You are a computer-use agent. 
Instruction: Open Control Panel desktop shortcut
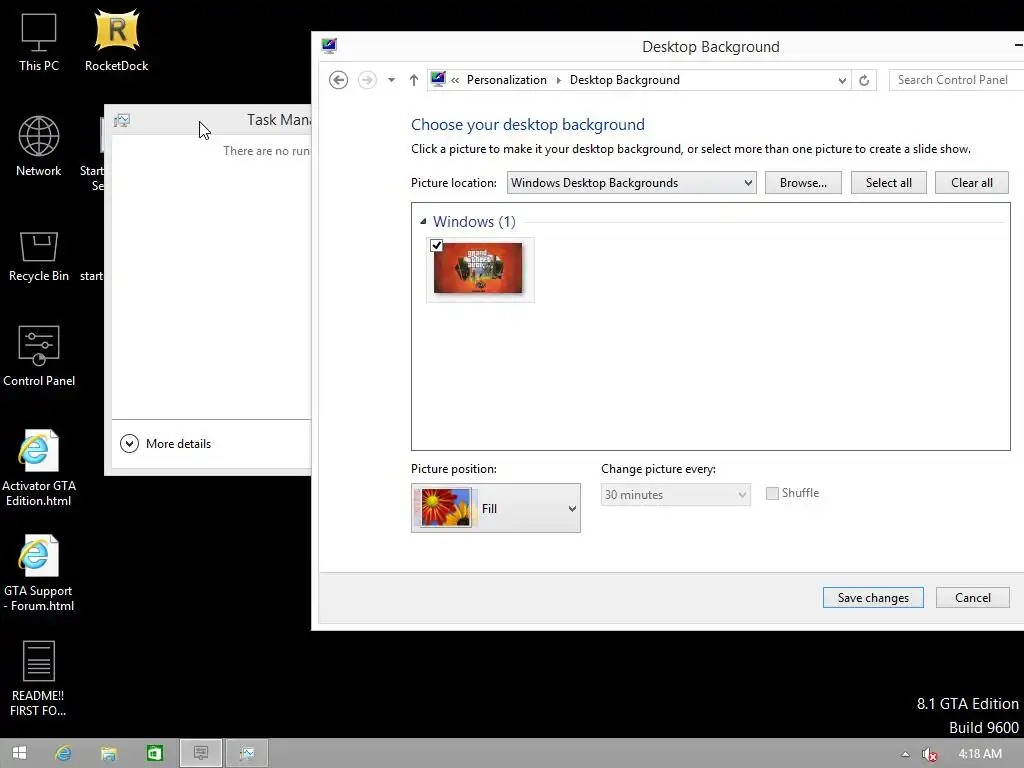39,356
